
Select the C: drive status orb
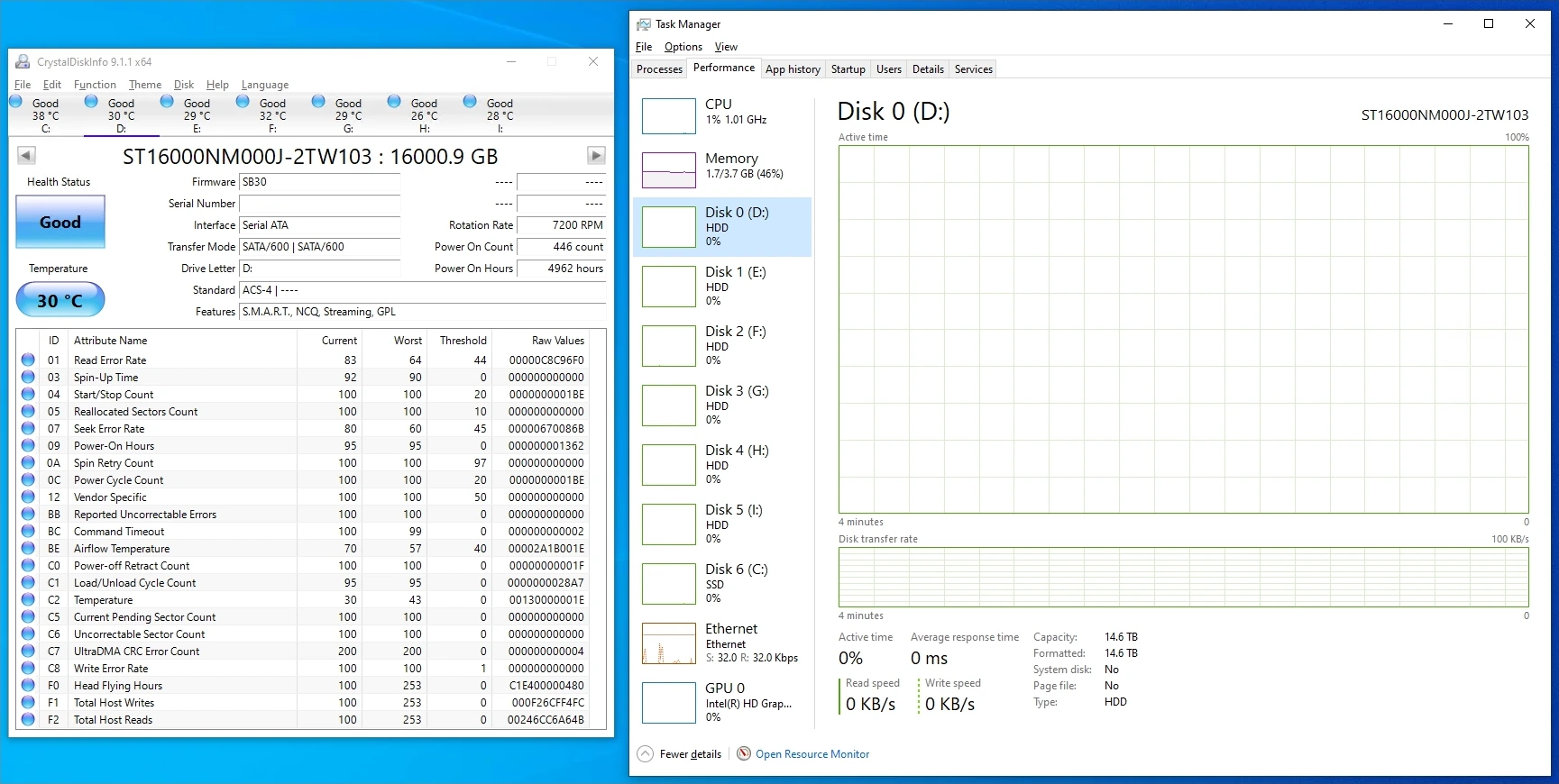16,102
